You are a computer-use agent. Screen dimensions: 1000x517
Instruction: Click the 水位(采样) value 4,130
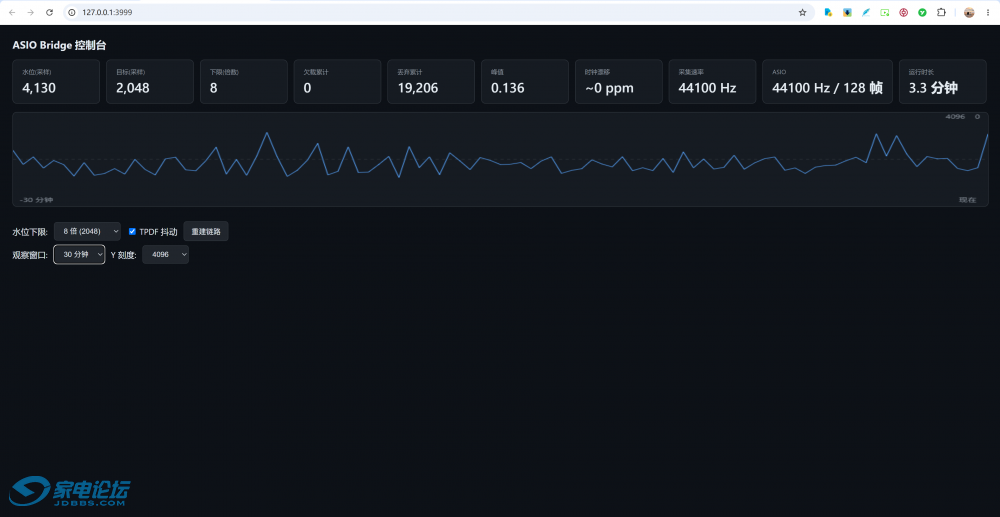tap(39, 88)
